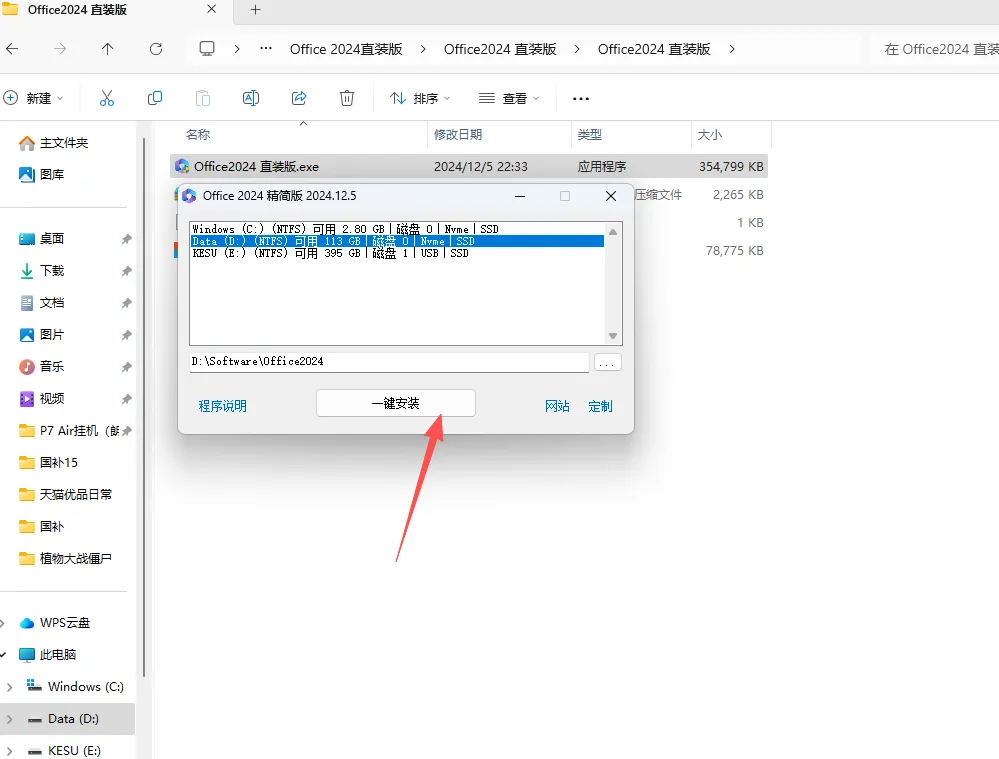
Task: Open the collapsed breadcrumb ellipsis
Action: [x=266, y=48]
